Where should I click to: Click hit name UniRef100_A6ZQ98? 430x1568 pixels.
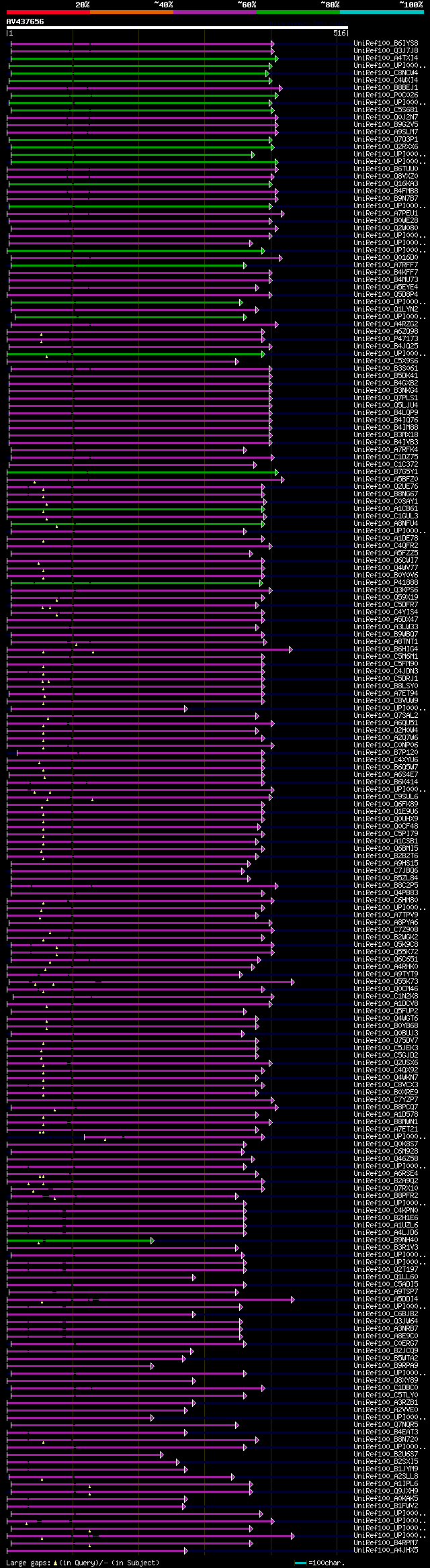pos(386,331)
